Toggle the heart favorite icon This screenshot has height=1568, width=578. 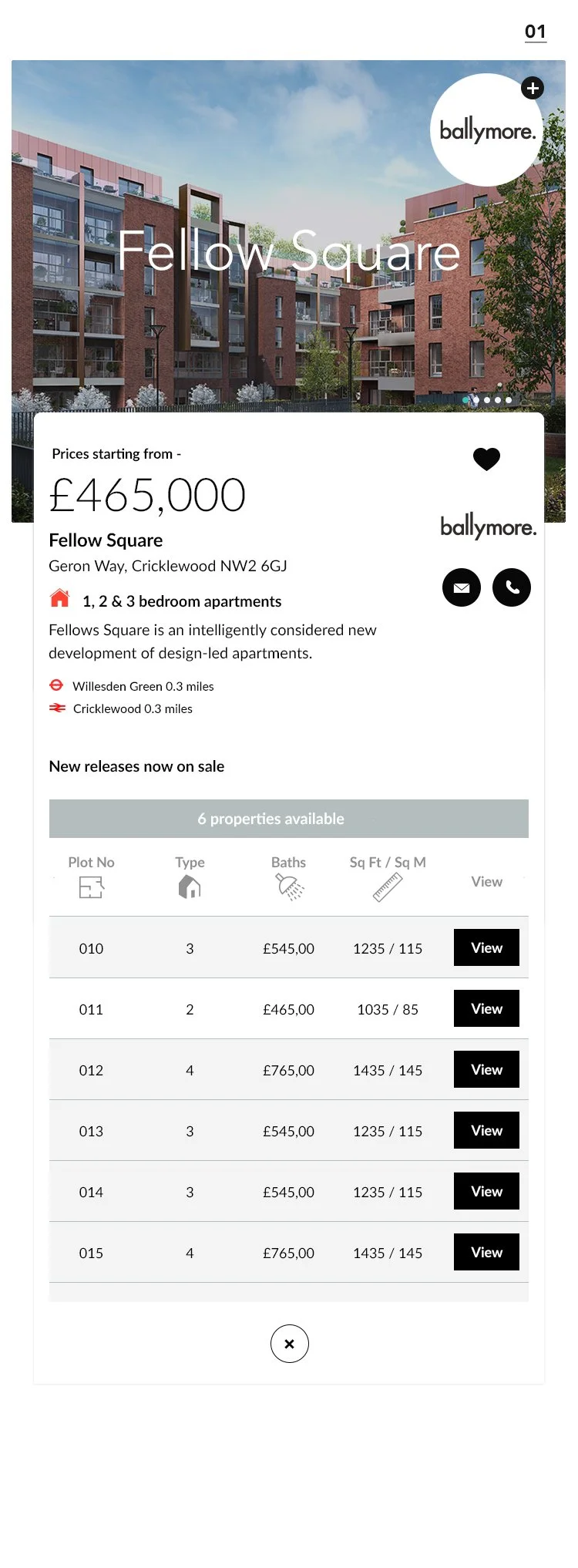coord(486,459)
